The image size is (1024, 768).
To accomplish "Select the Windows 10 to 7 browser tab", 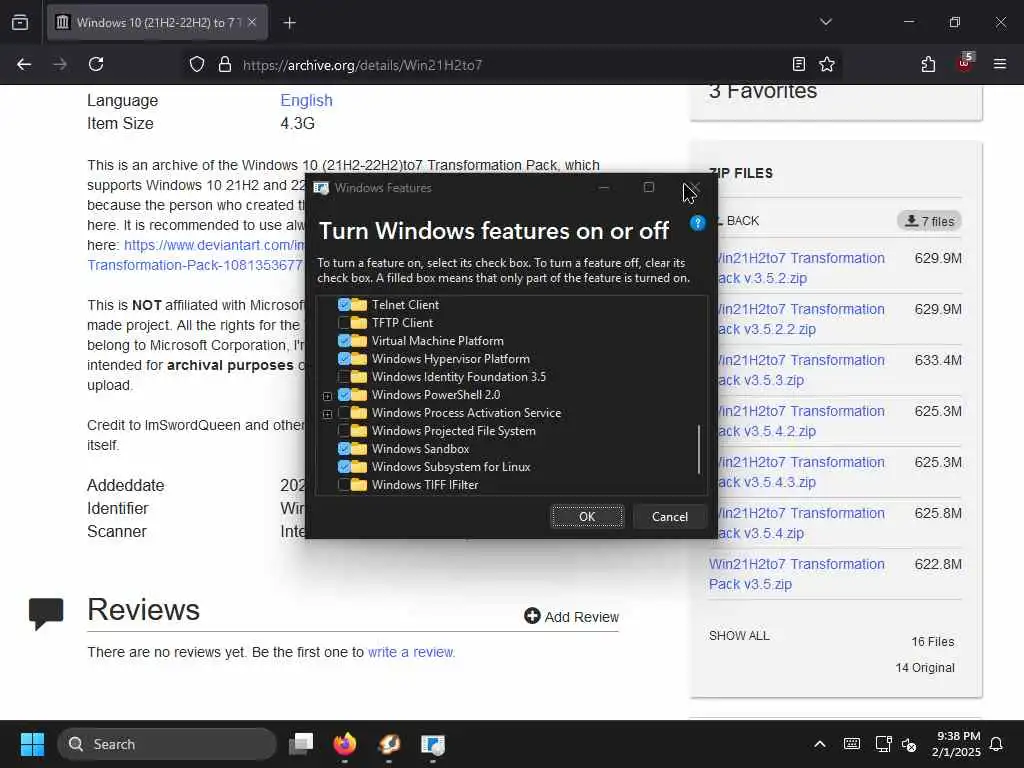I will 157,23.
